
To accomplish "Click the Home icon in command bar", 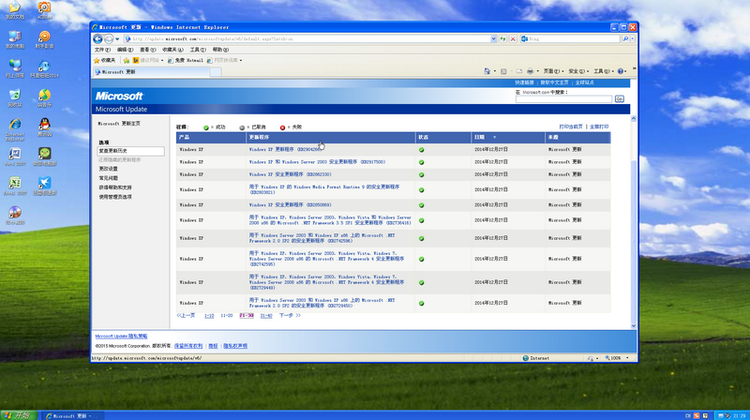I will click(x=487, y=71).
